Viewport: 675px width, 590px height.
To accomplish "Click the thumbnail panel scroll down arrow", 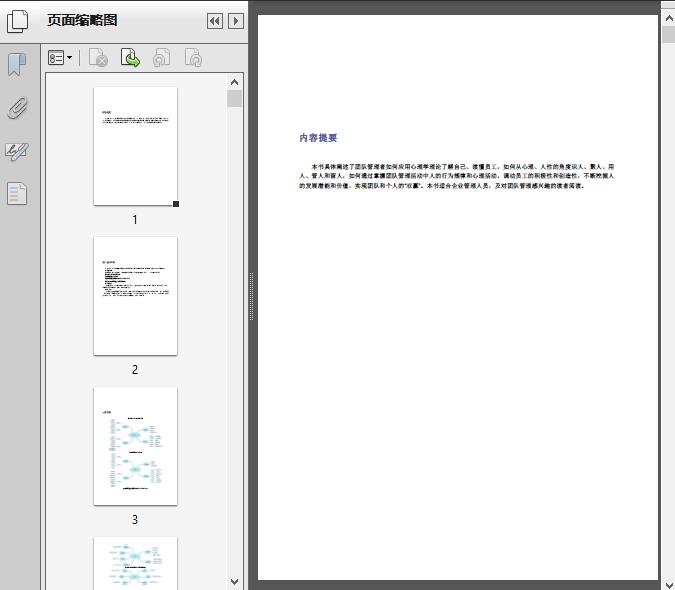I will click(x=235, y=582).
